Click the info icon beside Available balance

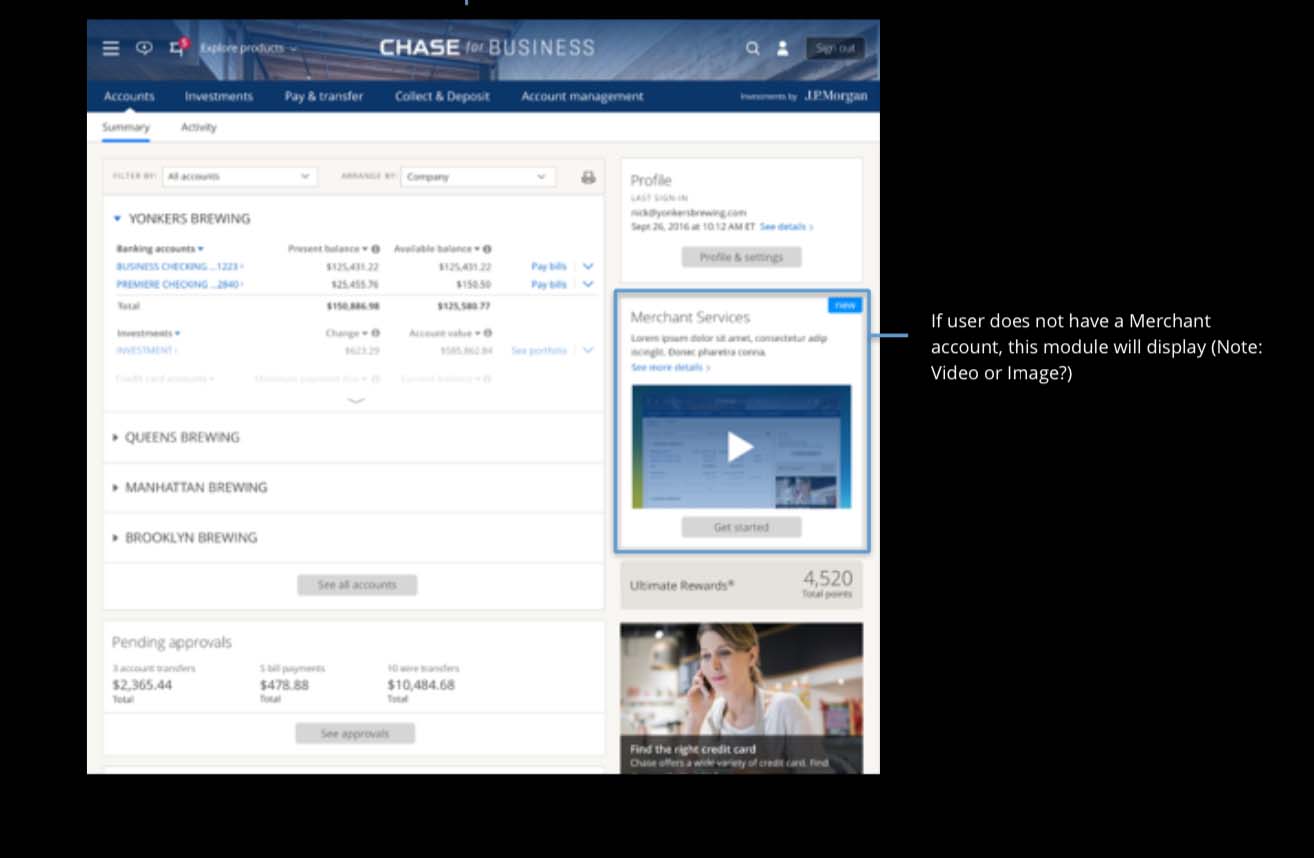click(487, 249)
